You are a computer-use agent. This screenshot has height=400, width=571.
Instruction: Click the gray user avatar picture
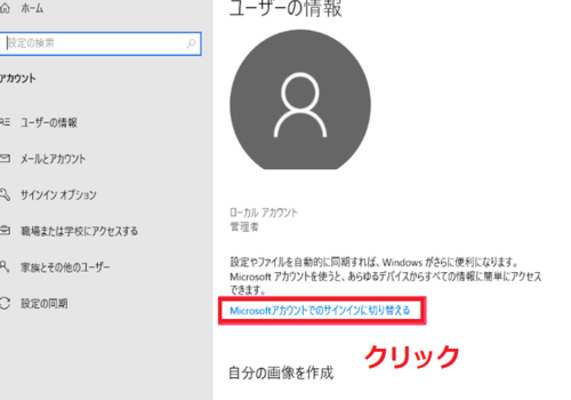point(300,99)
